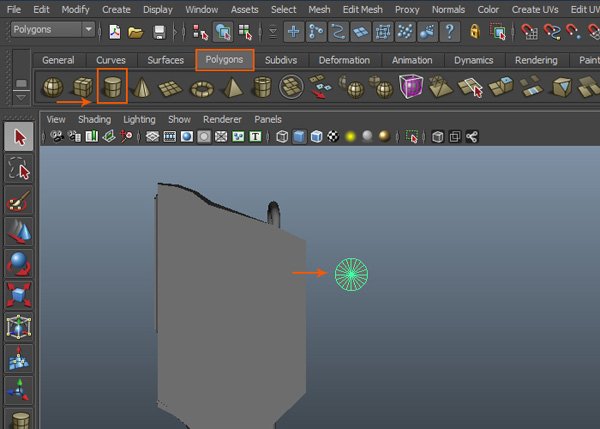Activate the Move tool cone icon
Viewport: 600px width, 429px height.
point(19,232)
